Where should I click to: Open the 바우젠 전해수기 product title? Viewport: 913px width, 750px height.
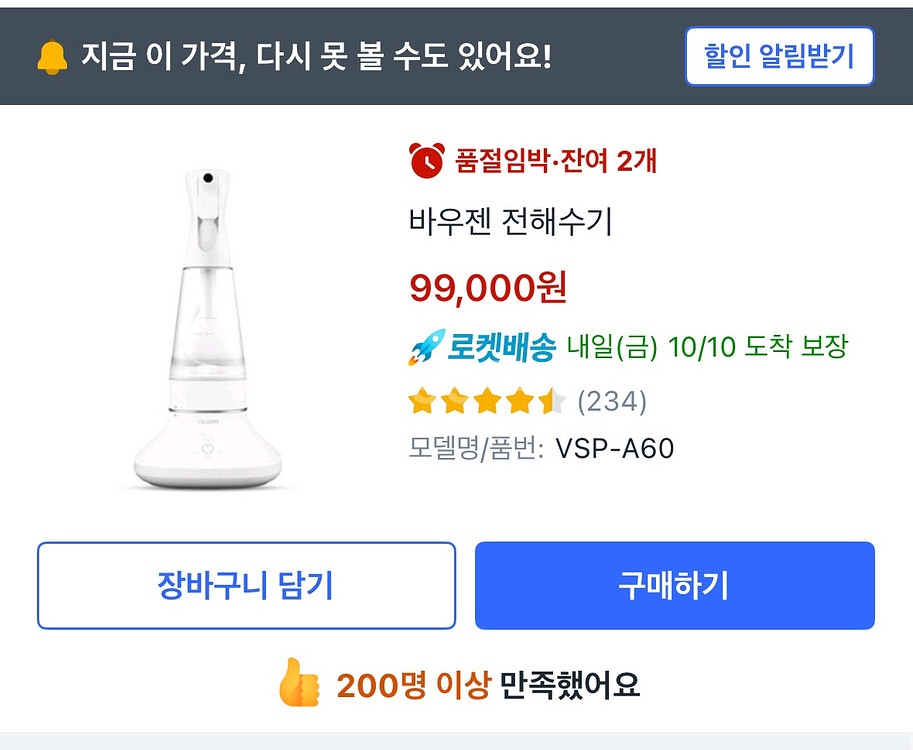coord(510,221)
